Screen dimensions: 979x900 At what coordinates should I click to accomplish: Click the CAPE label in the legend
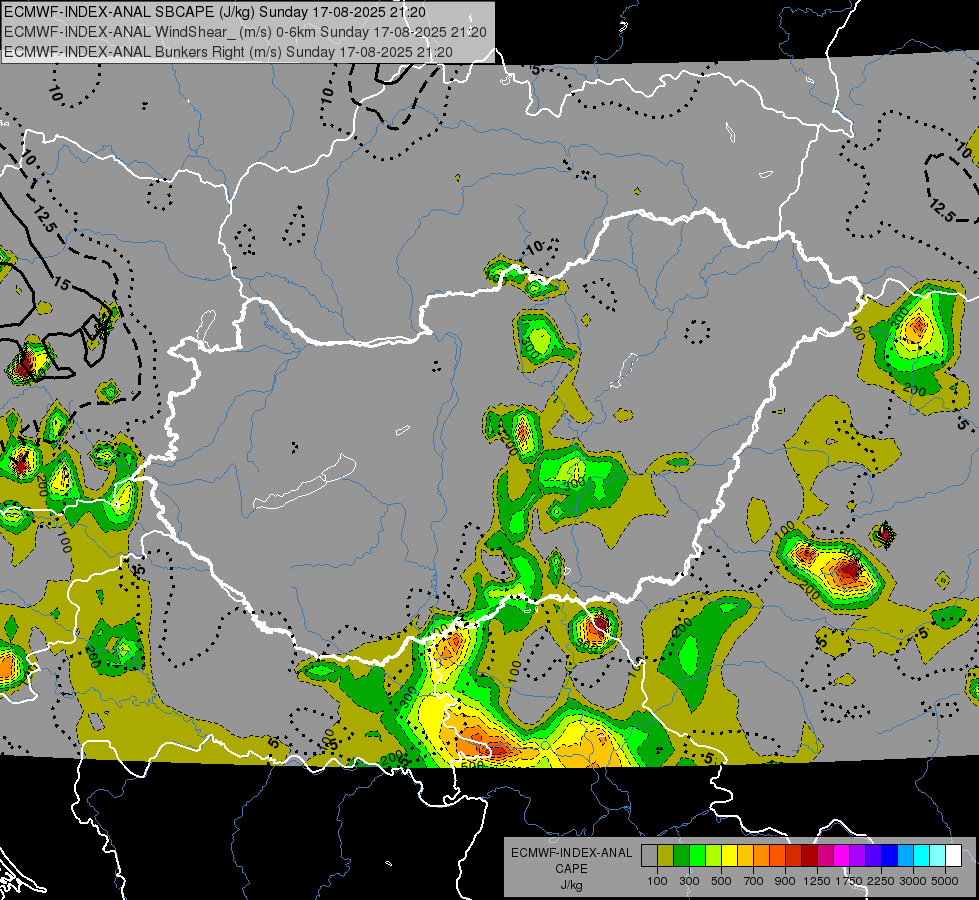[x=571, y=869]
